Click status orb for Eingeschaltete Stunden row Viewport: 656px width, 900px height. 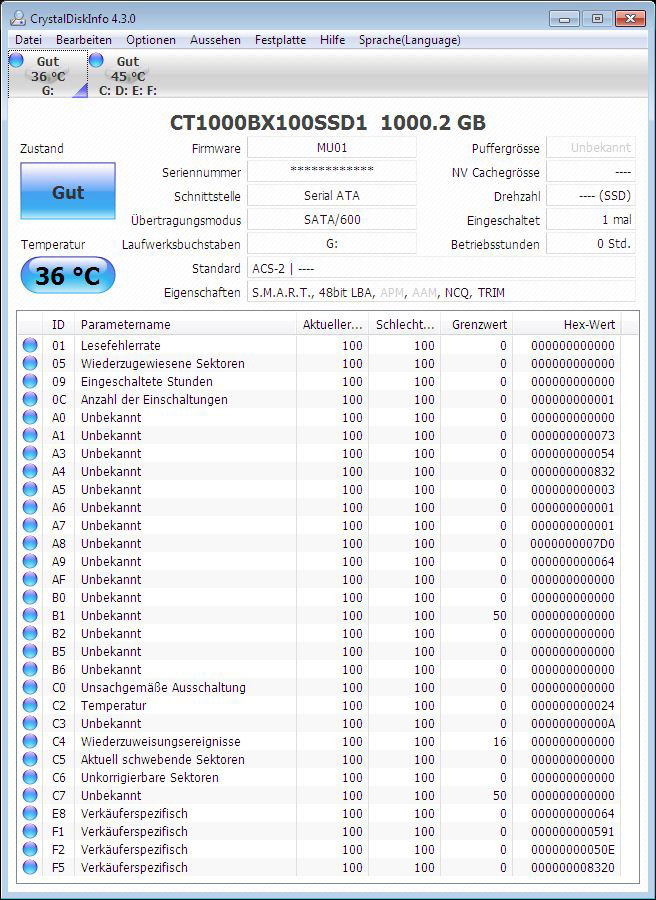click(x=30, y=382)
